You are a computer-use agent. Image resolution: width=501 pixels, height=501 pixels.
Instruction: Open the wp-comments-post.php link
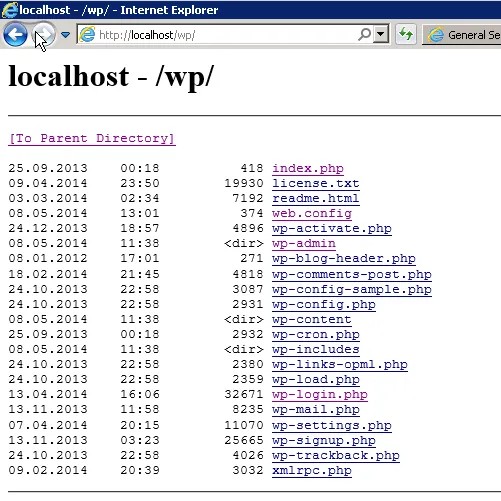click(x=352, y=274)
